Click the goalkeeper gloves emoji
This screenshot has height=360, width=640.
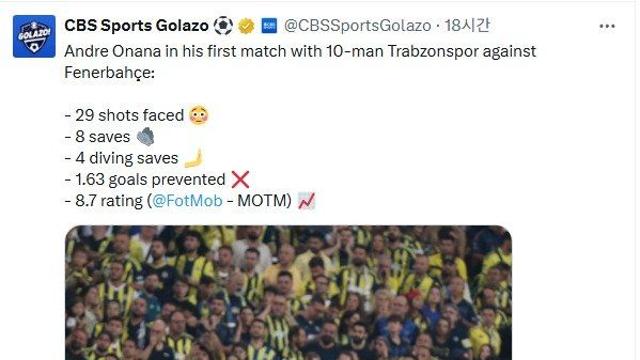(x=146, y=137)
